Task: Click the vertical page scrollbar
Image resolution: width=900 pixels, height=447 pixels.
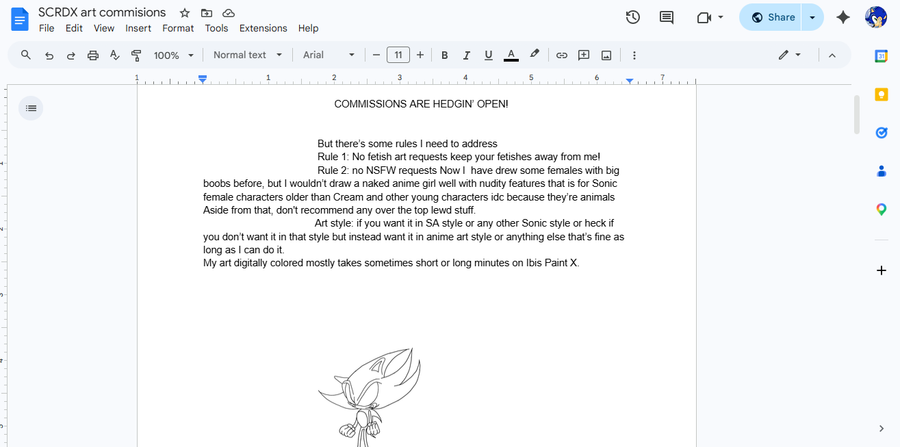Action: coord(856,114)
